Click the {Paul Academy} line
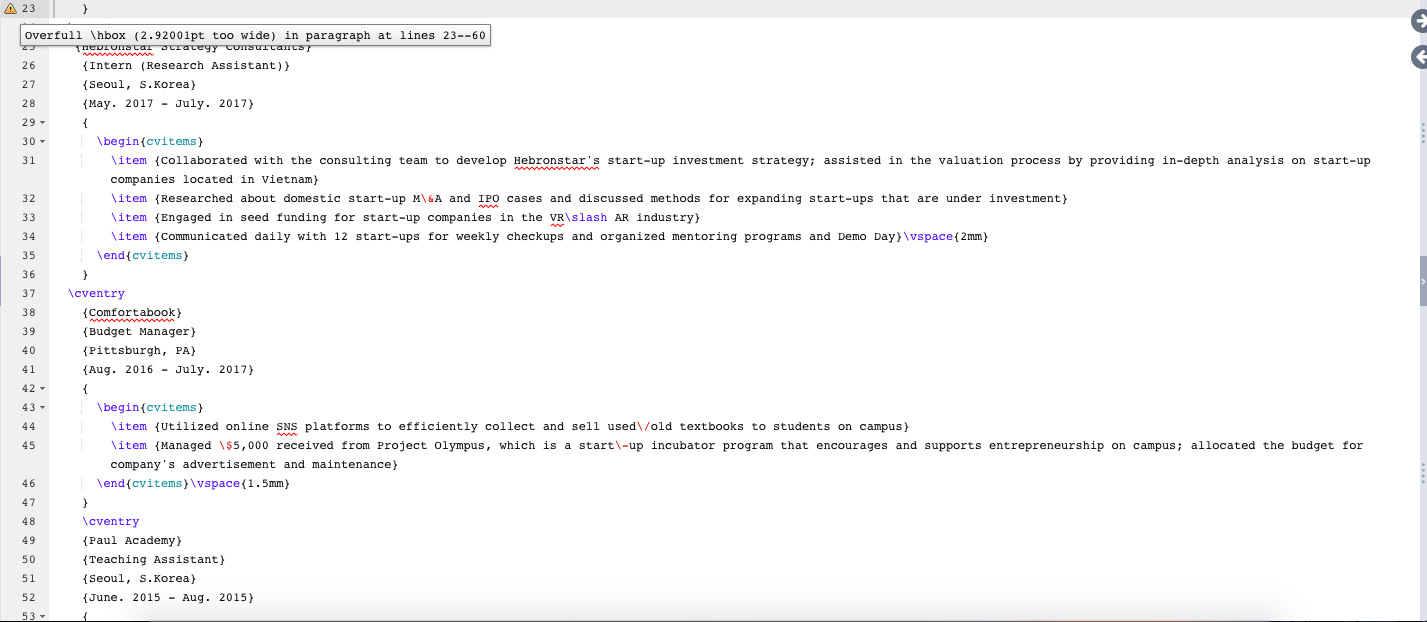The image size is (1427, 622). tap(132, 541)
